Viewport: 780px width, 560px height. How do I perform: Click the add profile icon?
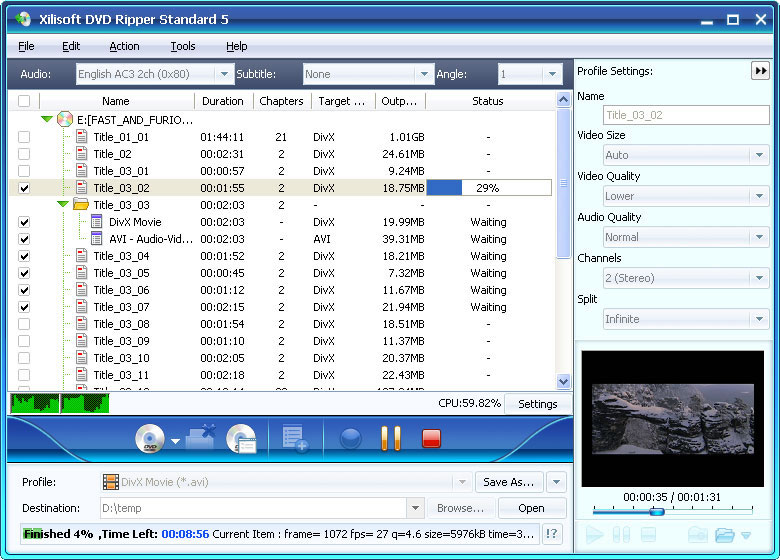click(295, 438)
